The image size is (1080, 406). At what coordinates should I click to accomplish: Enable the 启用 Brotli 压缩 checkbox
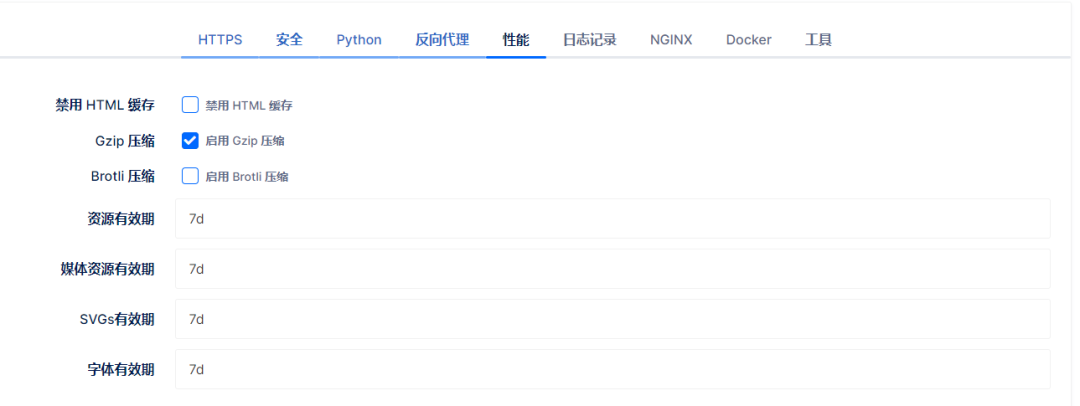[190, 176]
